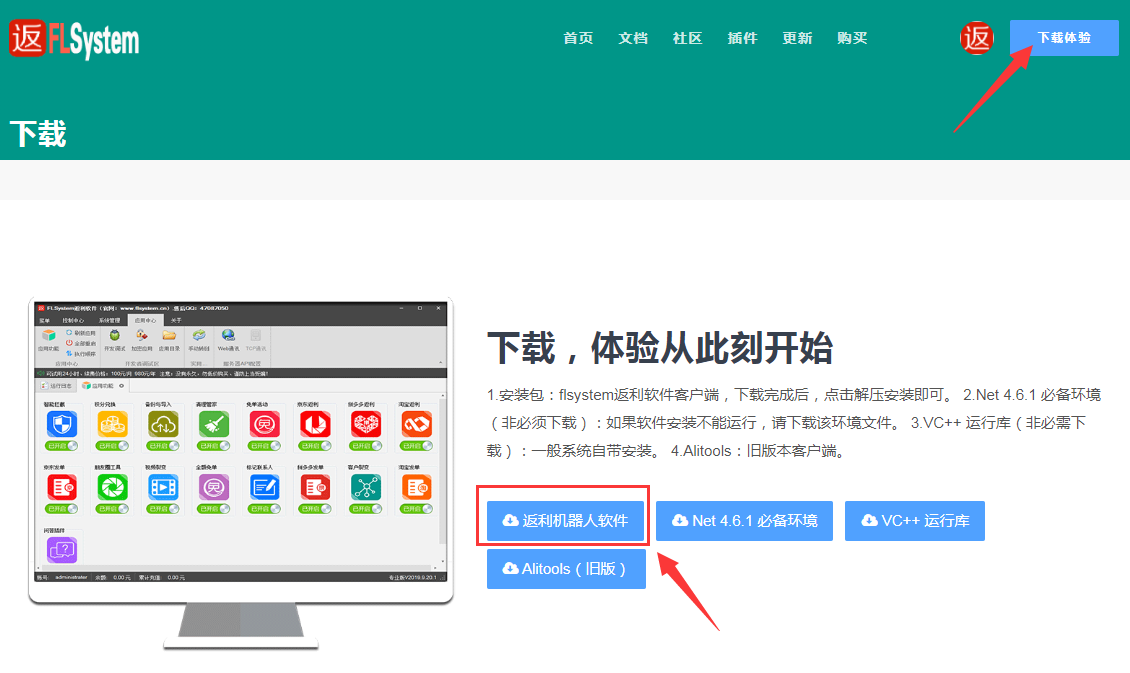Open the 购买 page
This screenshot has width=1130, height=673.
point(852,38)
